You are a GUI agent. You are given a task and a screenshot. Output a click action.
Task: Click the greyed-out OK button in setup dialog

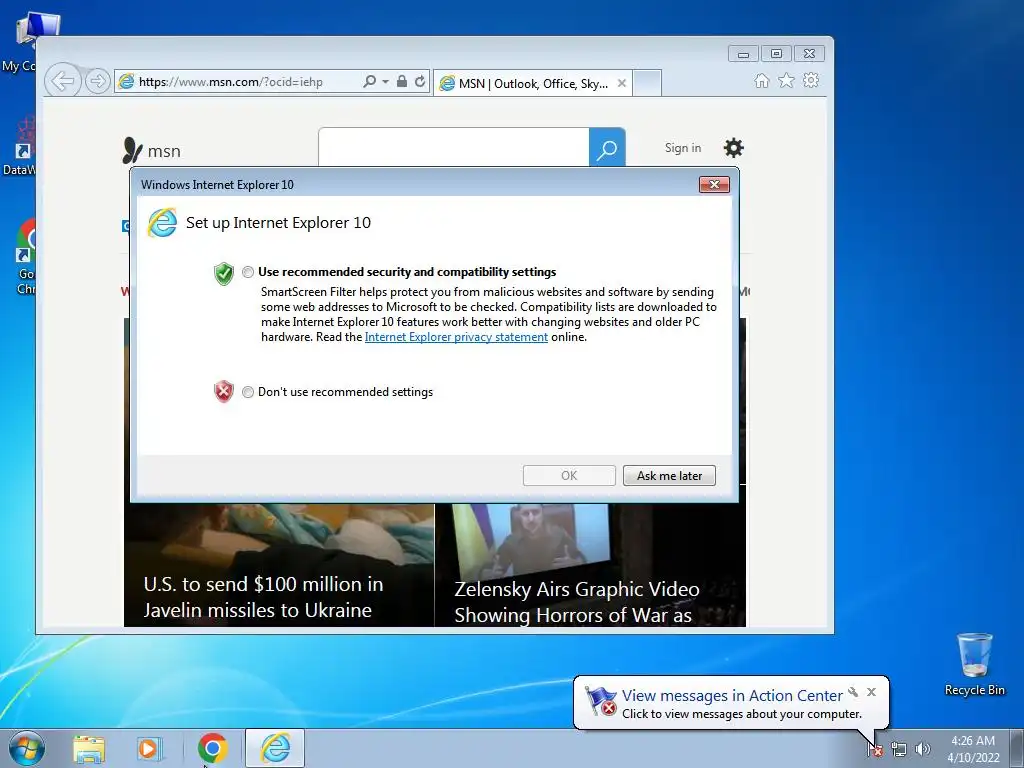coord(569,475)
